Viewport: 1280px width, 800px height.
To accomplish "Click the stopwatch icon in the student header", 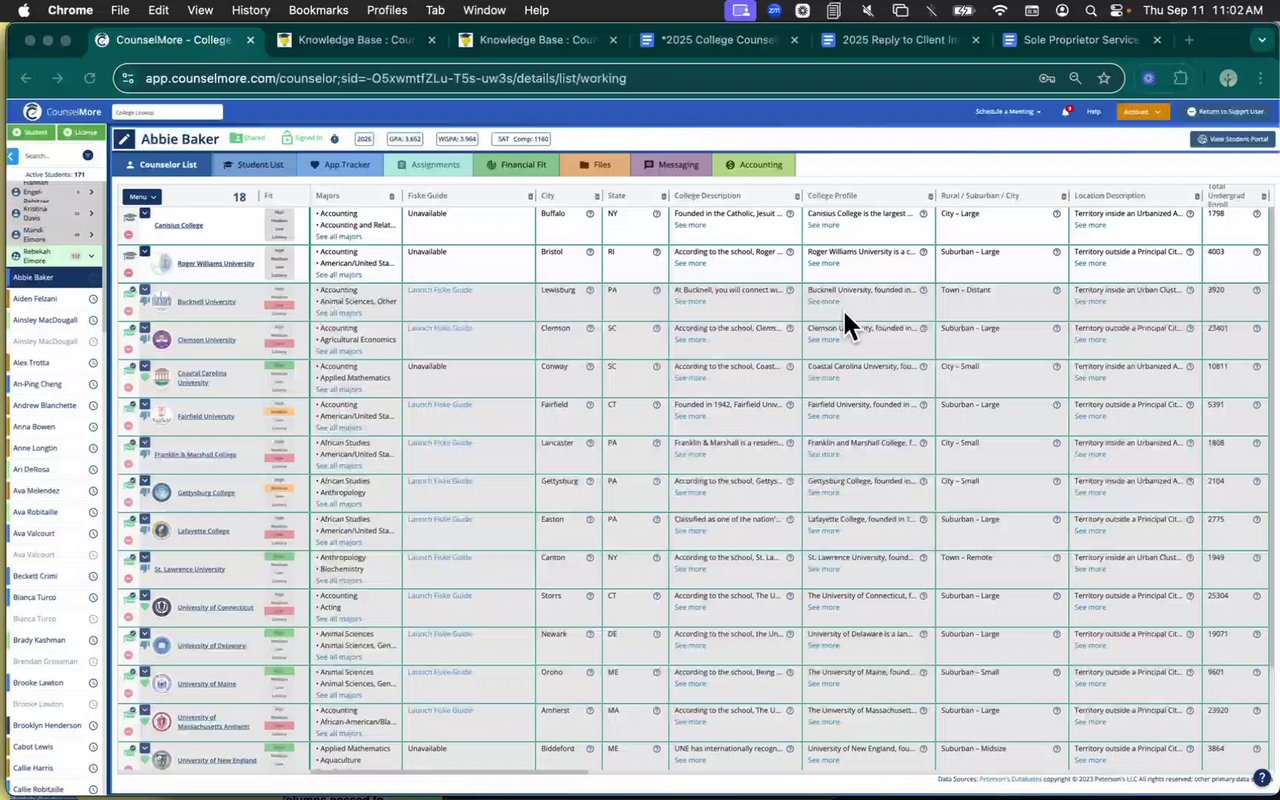I will 335,139.
